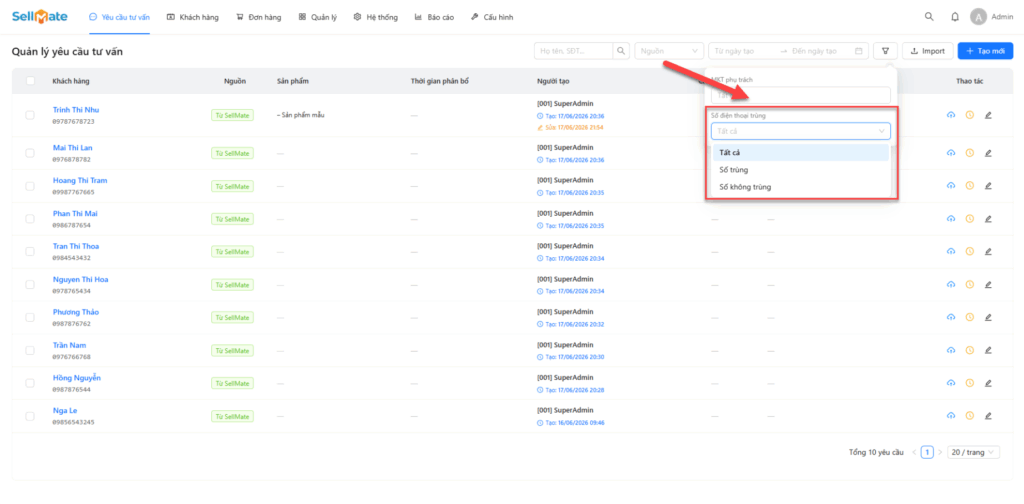1024x504 pixels.
Task: Open the Đơn hàng menu
Action: coord(259,18)
